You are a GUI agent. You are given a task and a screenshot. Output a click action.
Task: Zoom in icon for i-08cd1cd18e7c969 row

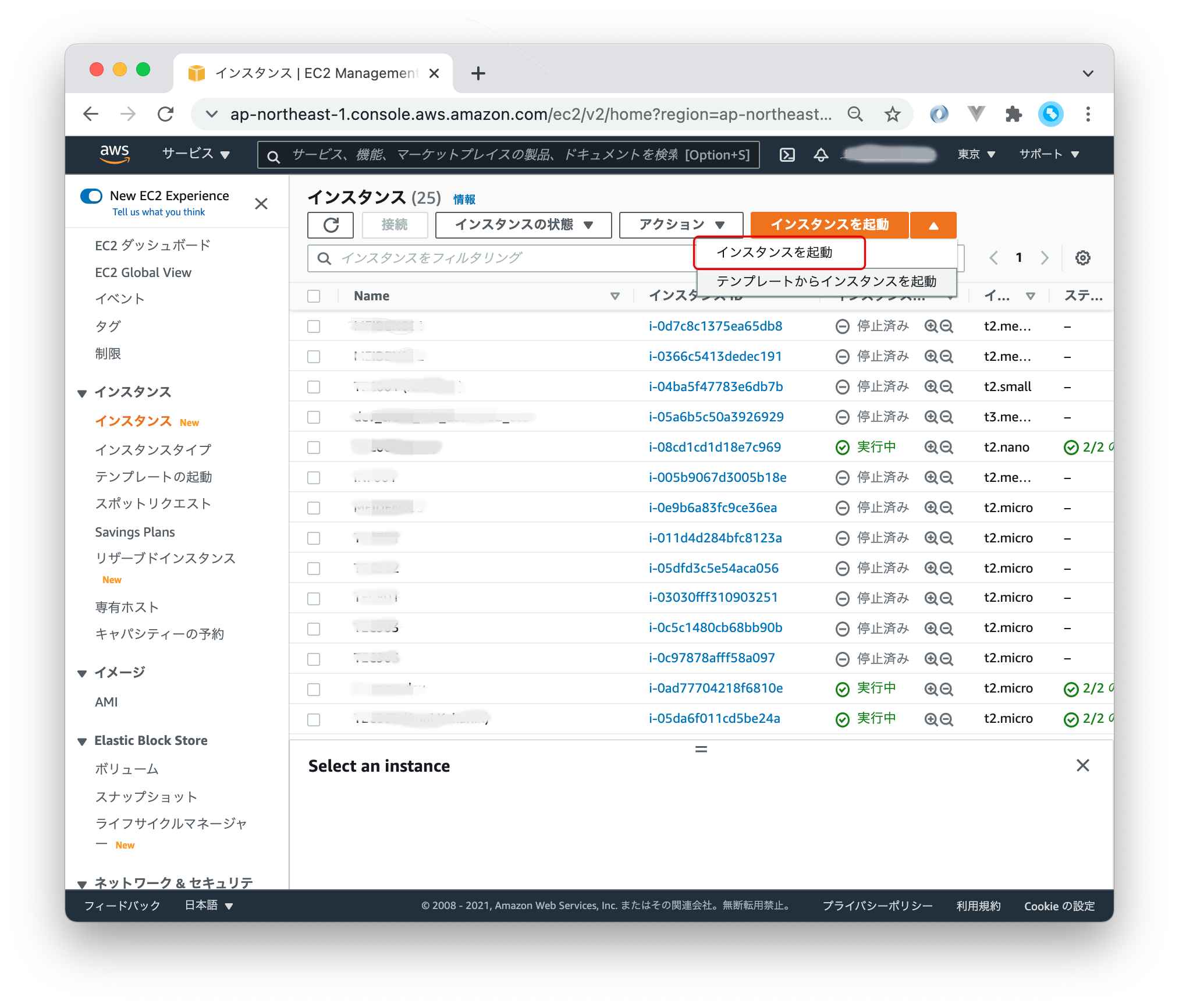tap(931, 448)
